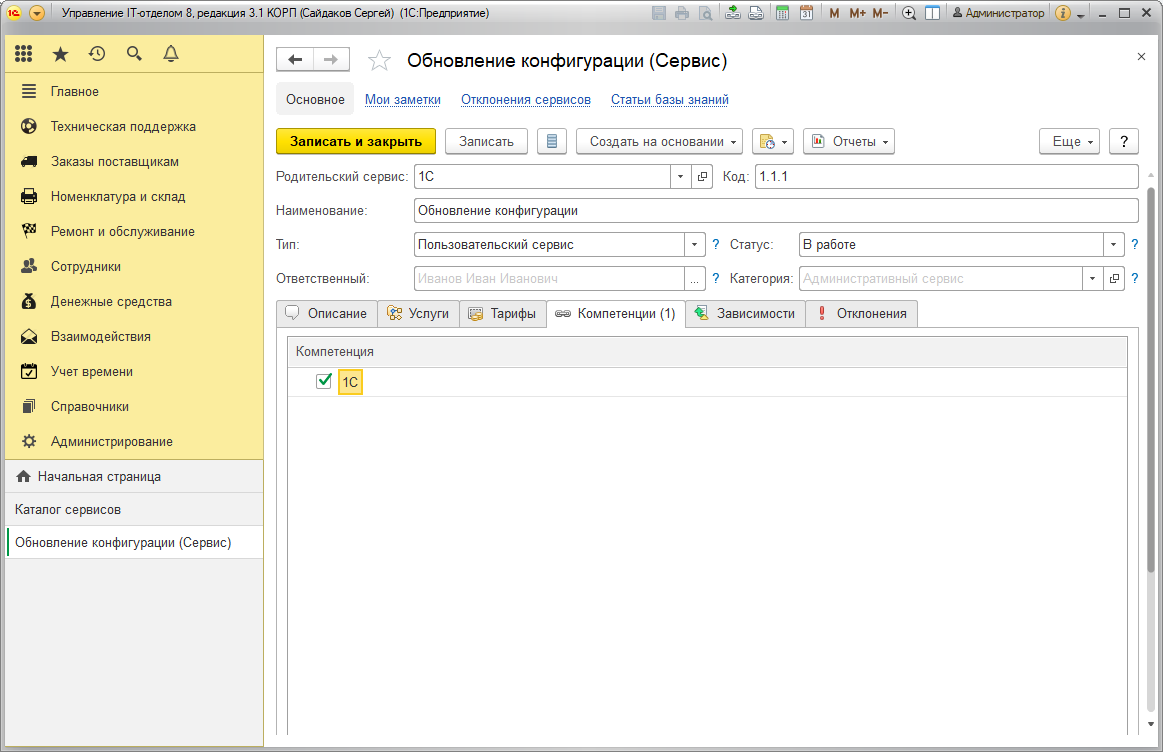
Task: Expand the Тип dropdown arrow
Action: (694, 244)
